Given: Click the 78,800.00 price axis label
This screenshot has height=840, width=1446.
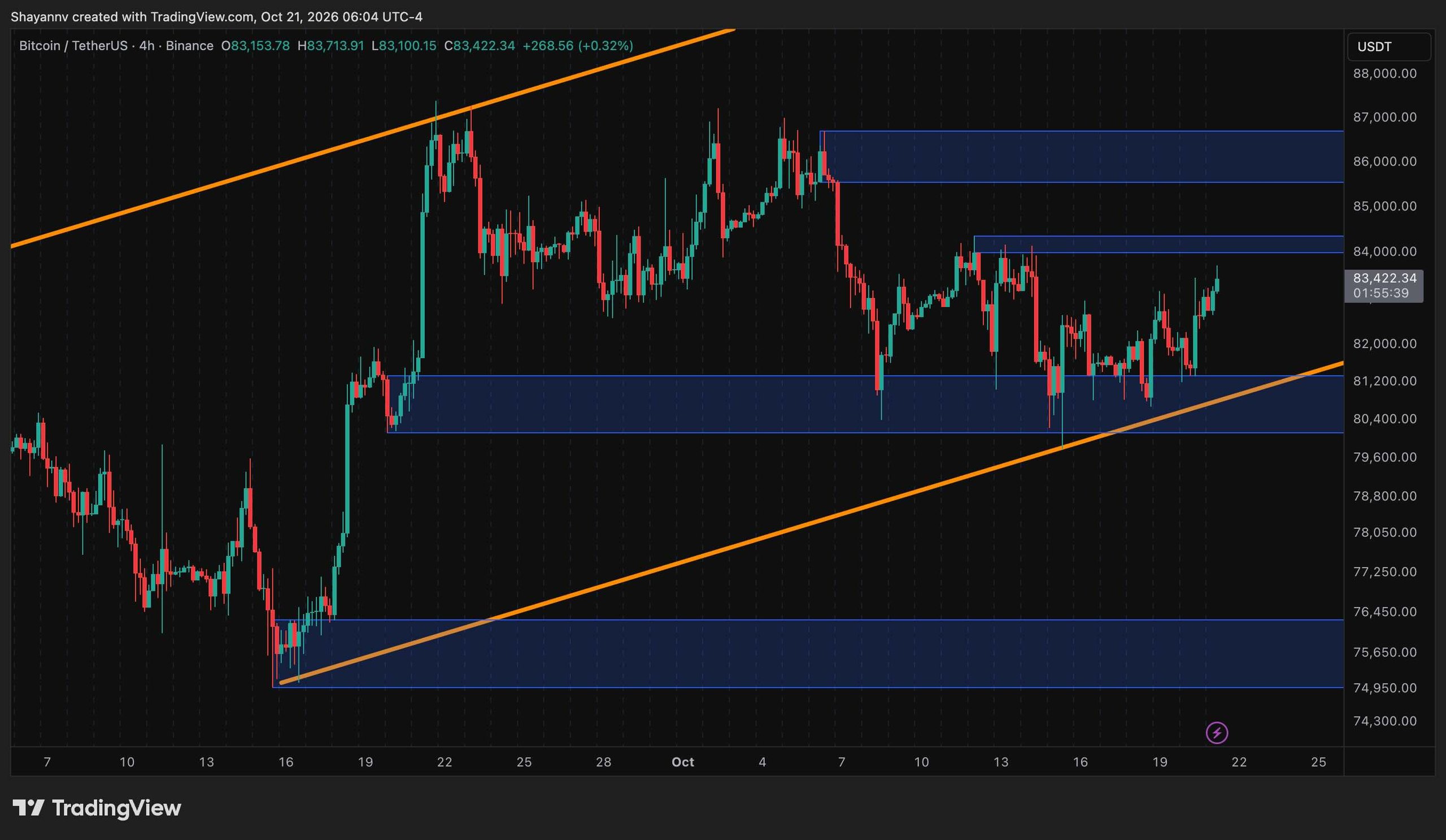Looking at the screenshot, I should click(1384, 496).
